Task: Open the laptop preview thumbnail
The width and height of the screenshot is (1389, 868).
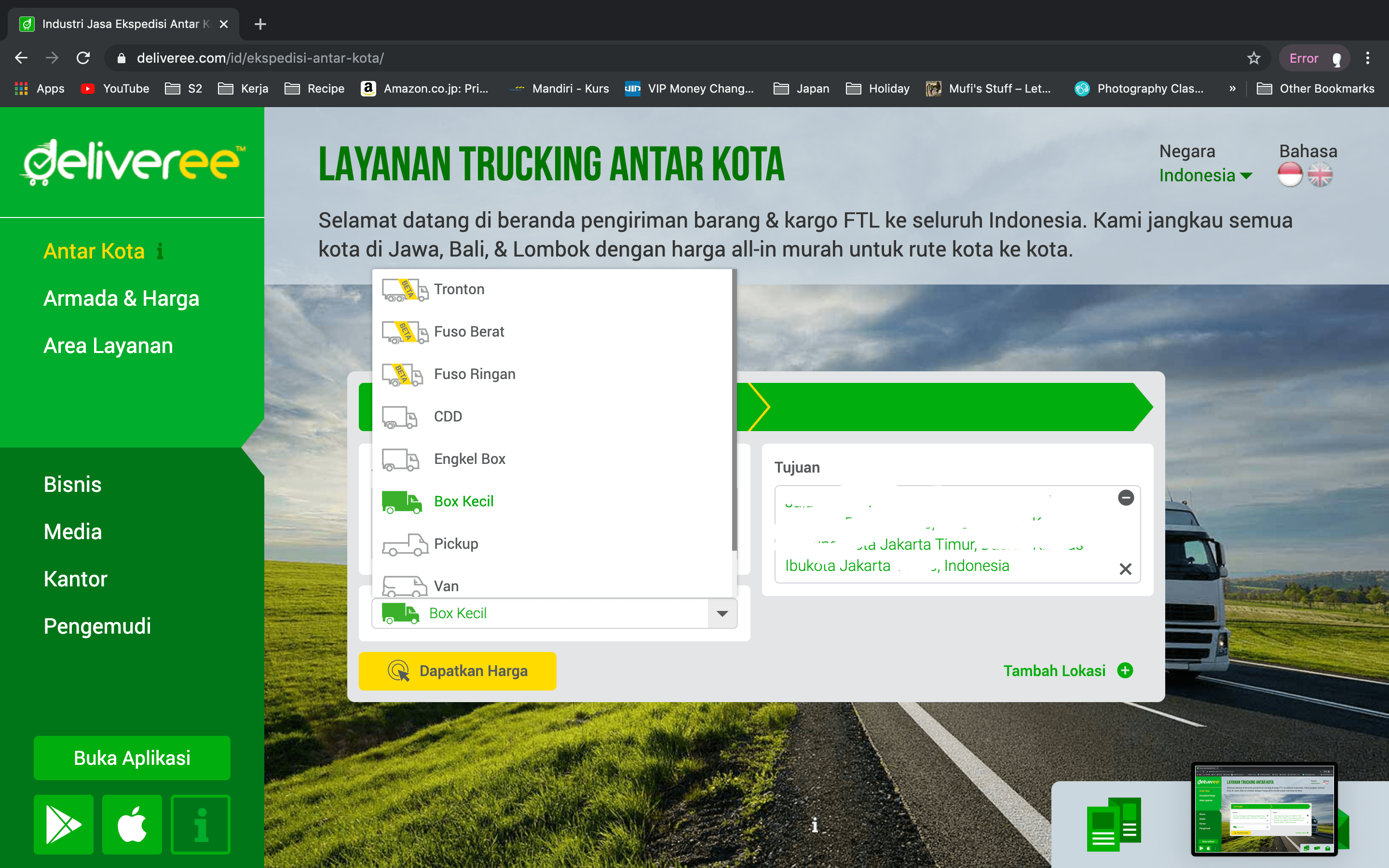Action: (1264, 808)
